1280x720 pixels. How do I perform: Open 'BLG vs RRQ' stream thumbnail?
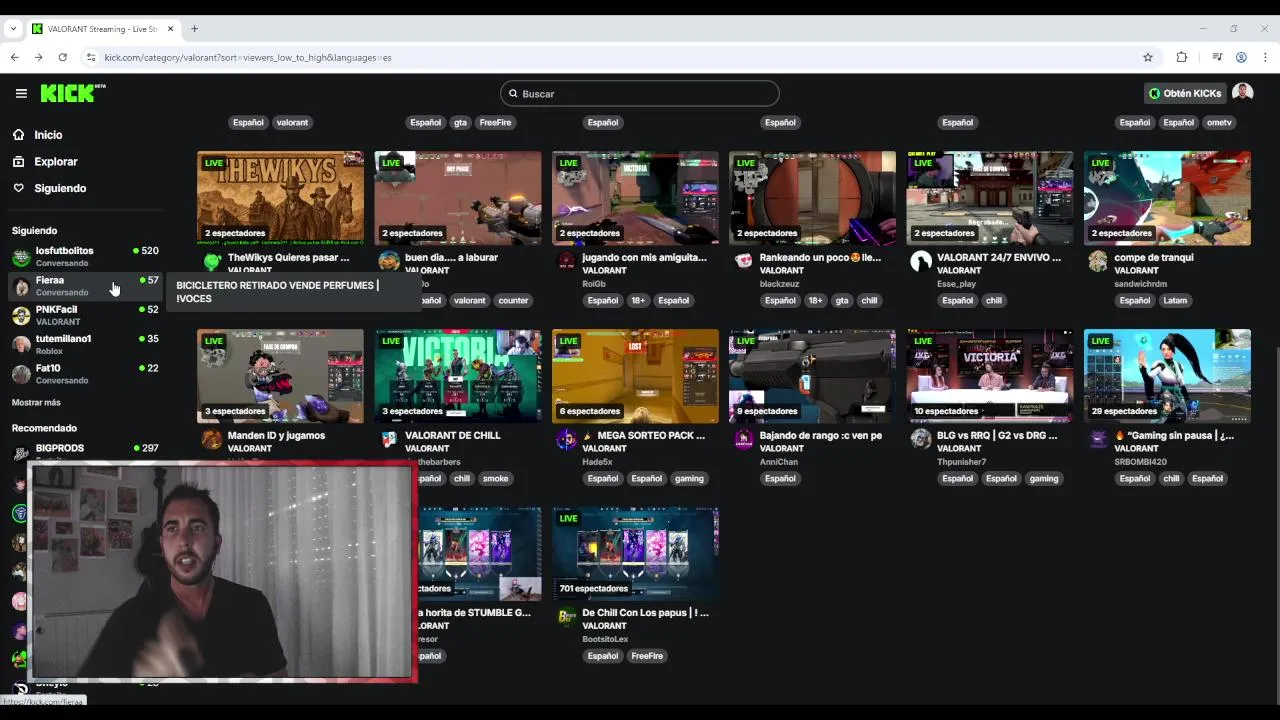pyautogui.click(x=990, y=376)
